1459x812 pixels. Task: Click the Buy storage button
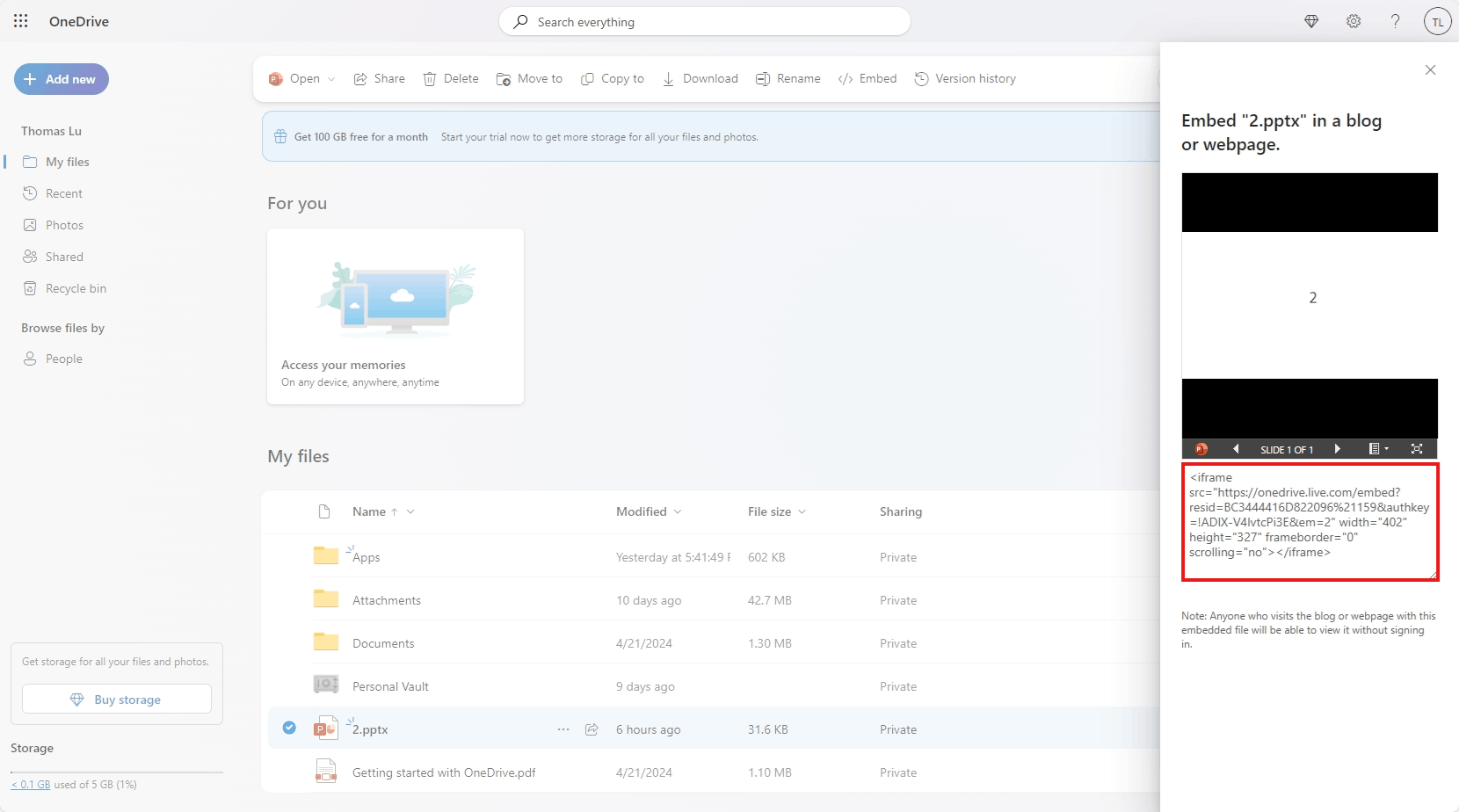click(x=116, y=698)
